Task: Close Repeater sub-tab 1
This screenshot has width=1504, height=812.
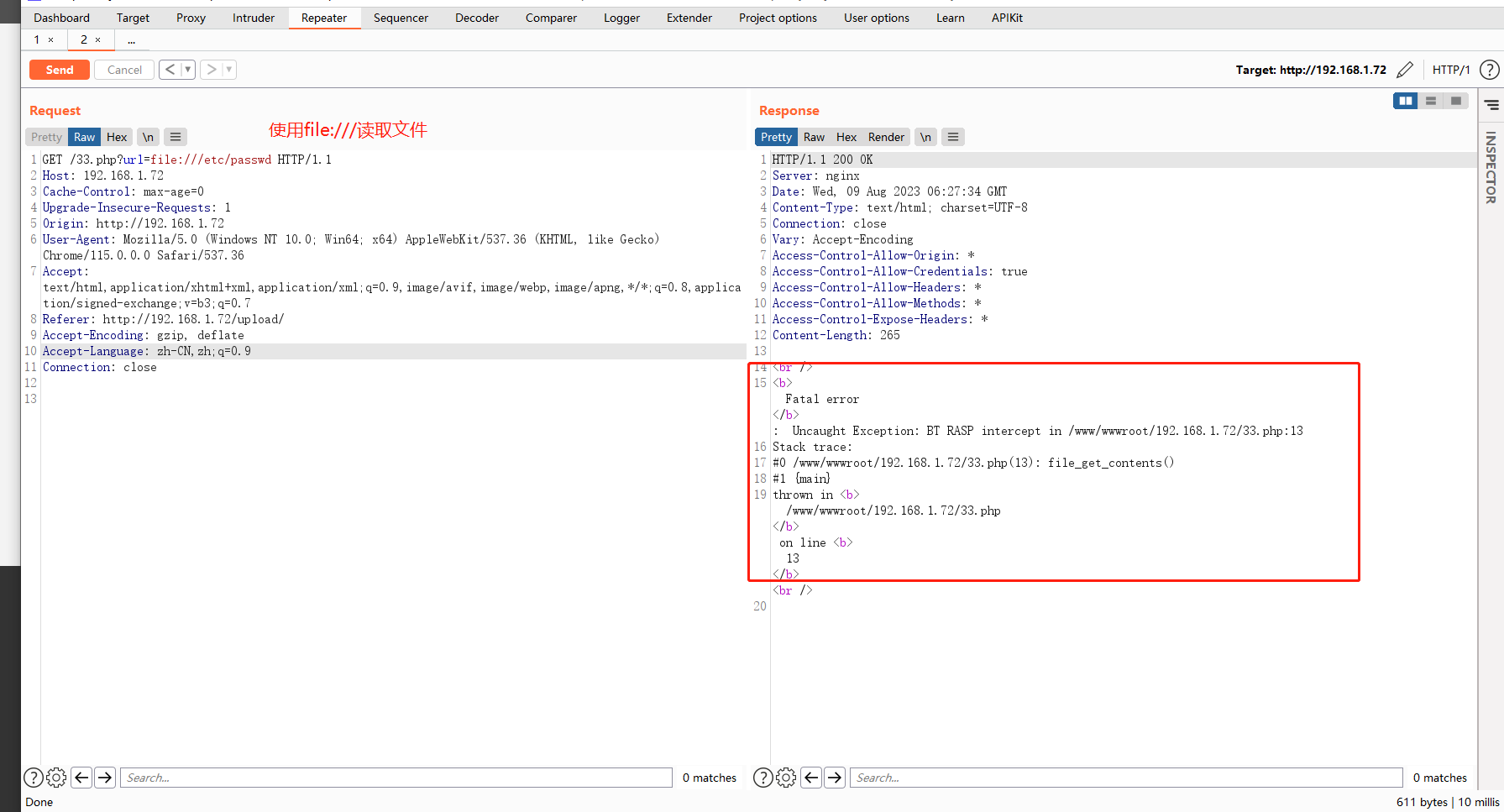Action: pos(51,39)
